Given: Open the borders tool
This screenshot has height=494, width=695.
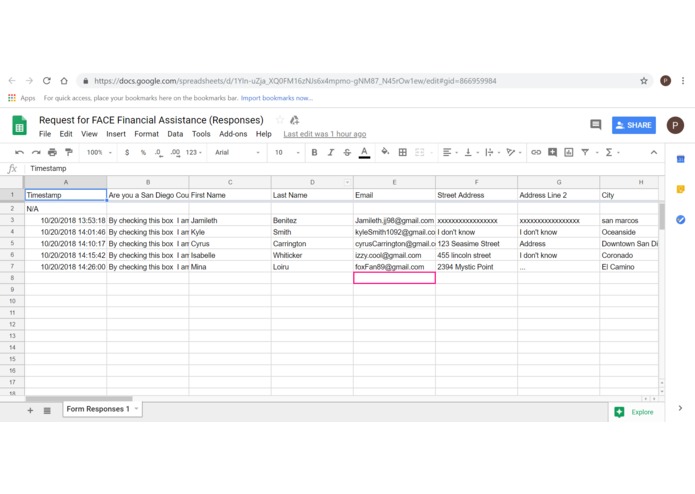Looking at the screenshot, I should click(402, 152).
